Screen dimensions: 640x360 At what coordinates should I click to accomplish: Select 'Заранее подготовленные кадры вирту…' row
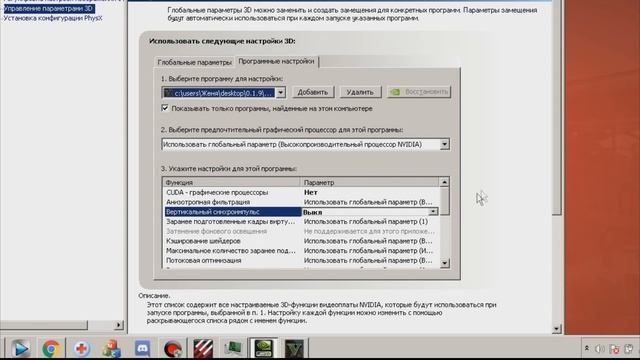(301, 222)
